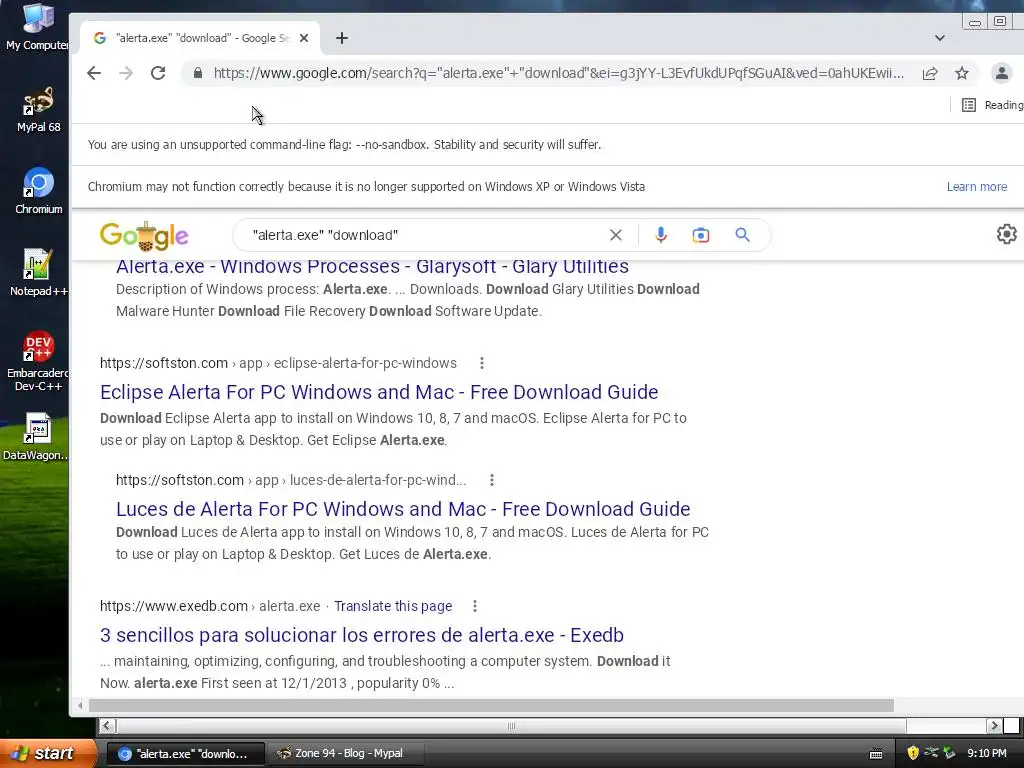Bookmark this page with the star
1024x768 pixels.
(x=962, y=73)
